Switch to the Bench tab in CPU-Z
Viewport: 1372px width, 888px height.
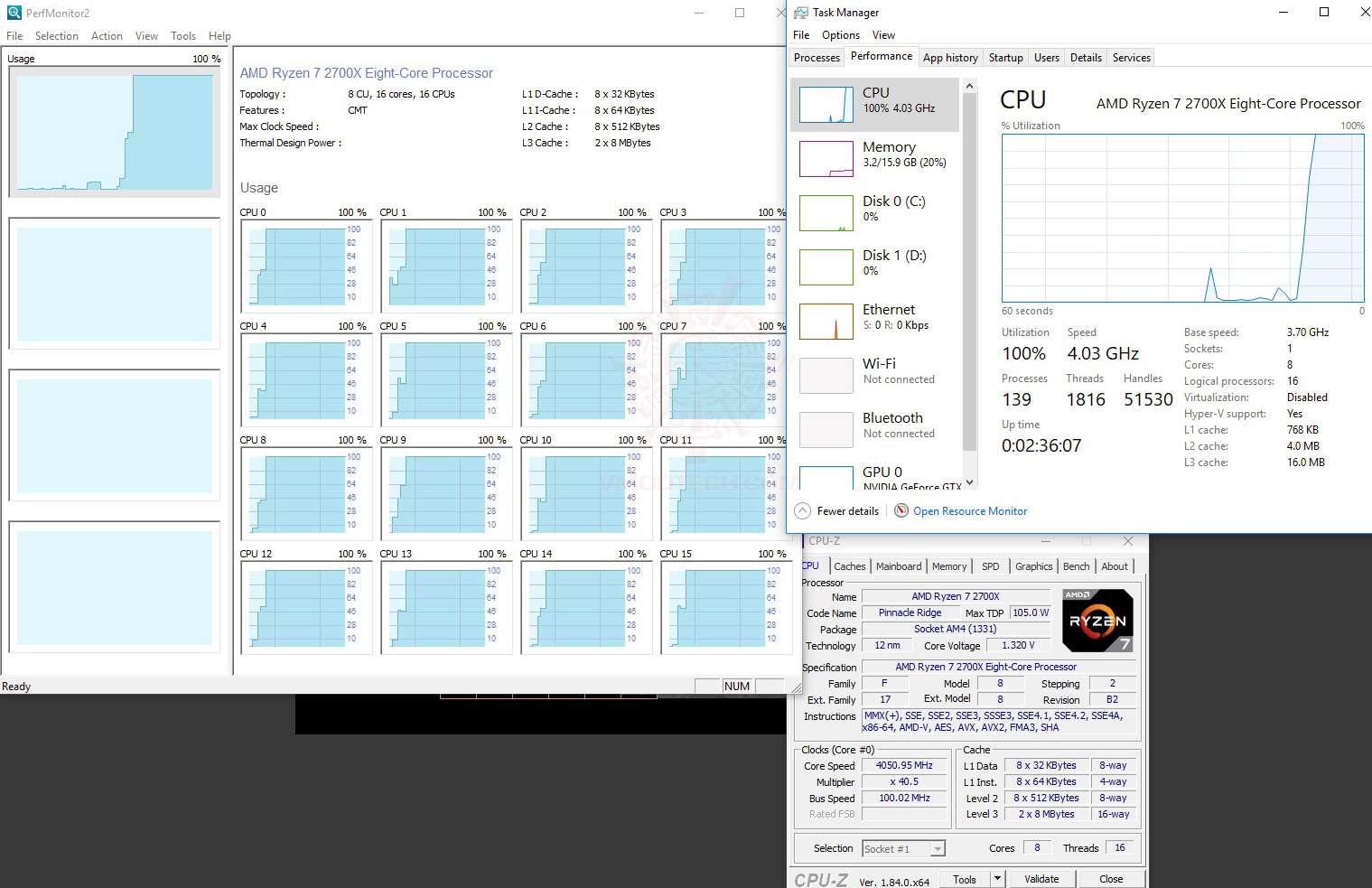point(1076,566)
